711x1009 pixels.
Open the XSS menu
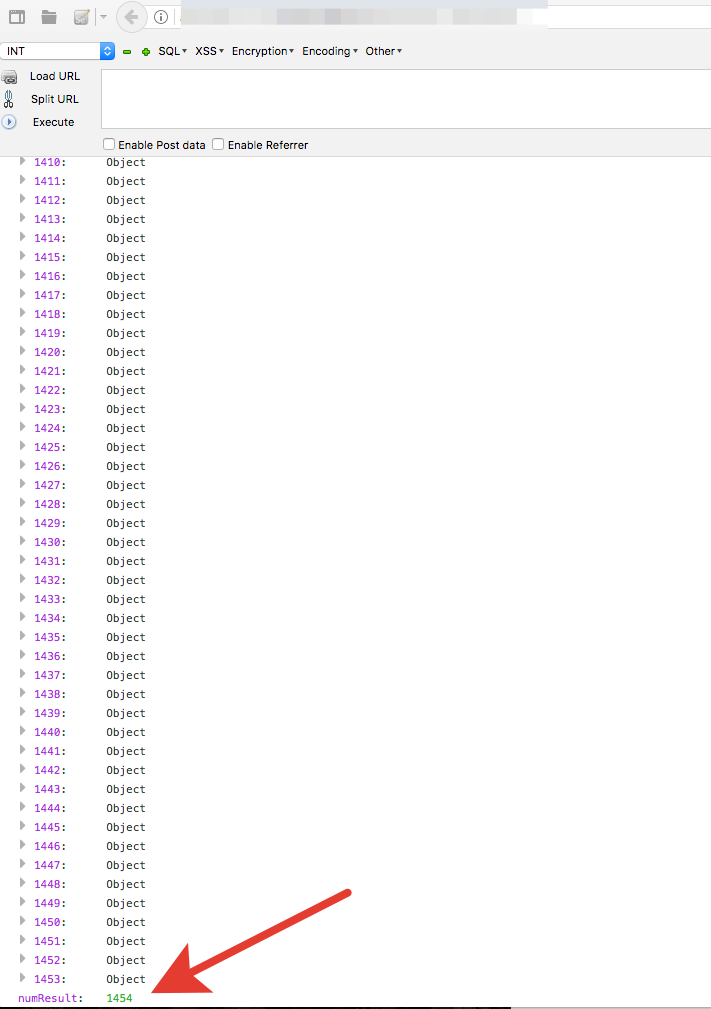click(209, 51)
